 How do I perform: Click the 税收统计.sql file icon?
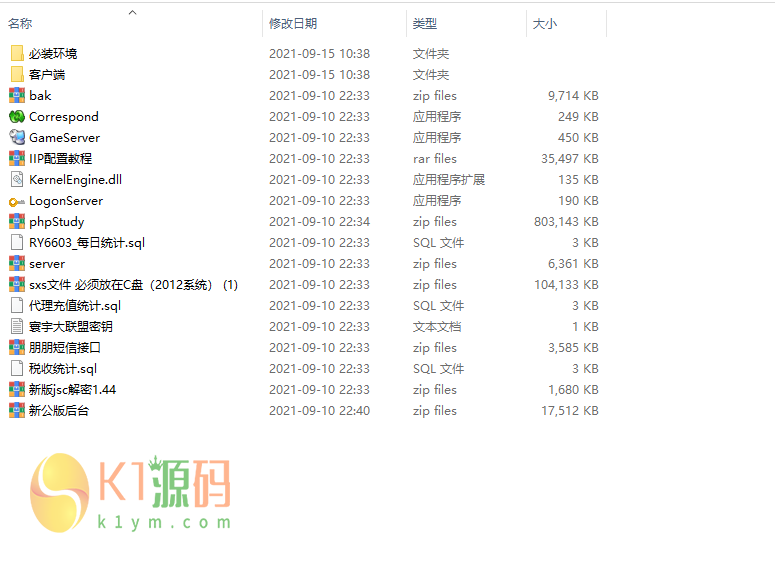pos(17,369)
